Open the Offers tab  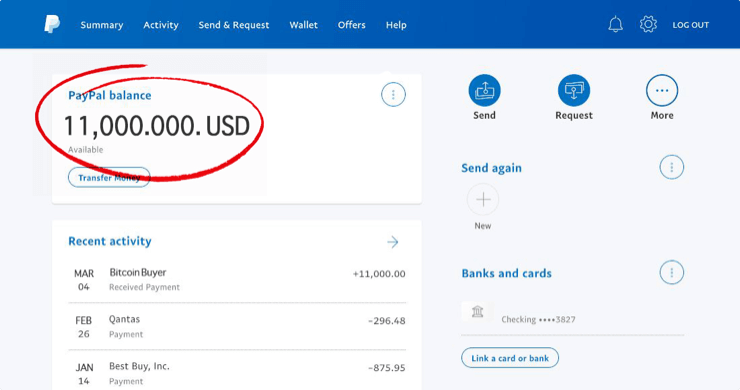[352, 25]
